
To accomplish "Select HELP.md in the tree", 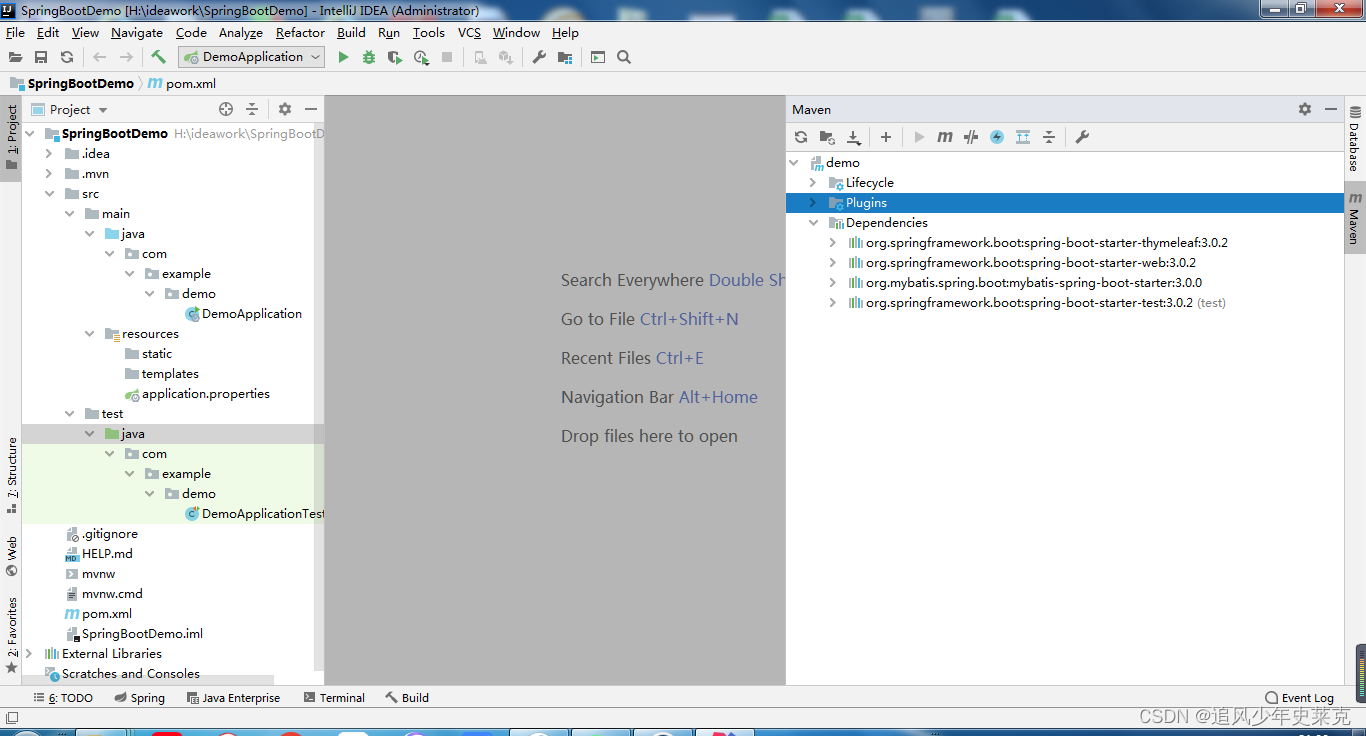I will pos(107,554).
